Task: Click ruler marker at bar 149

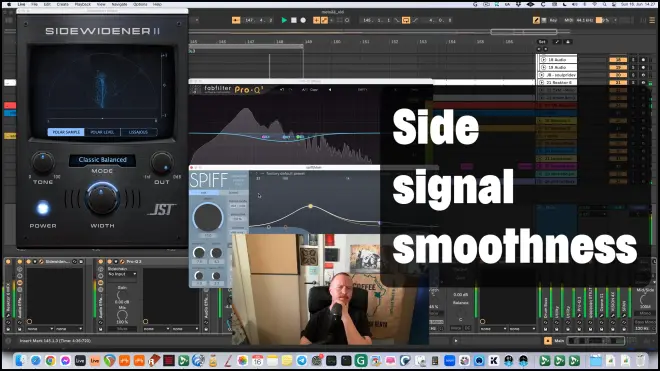Action: coord(309,42)
